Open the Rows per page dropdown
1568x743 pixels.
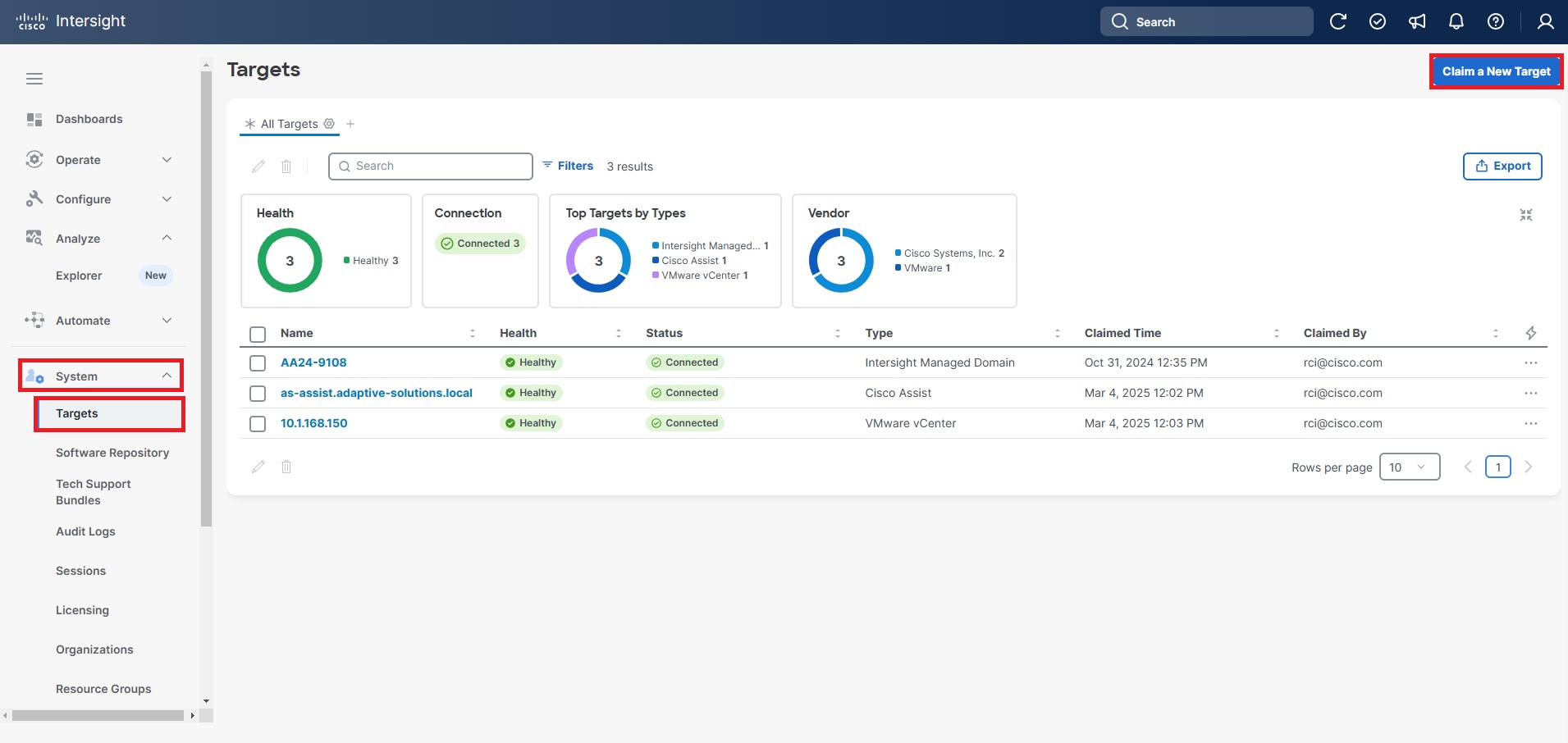(1410, 467)
